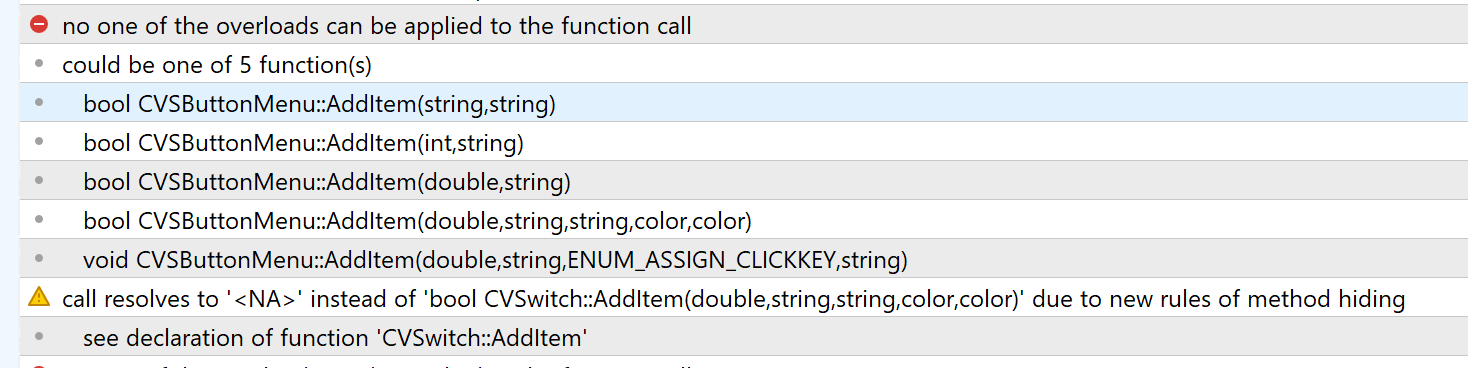Screen dimensions: 1468x368
Task: Click the bullet beside 'could be one of 5 function(s)'
Action: tap(39, 64)
